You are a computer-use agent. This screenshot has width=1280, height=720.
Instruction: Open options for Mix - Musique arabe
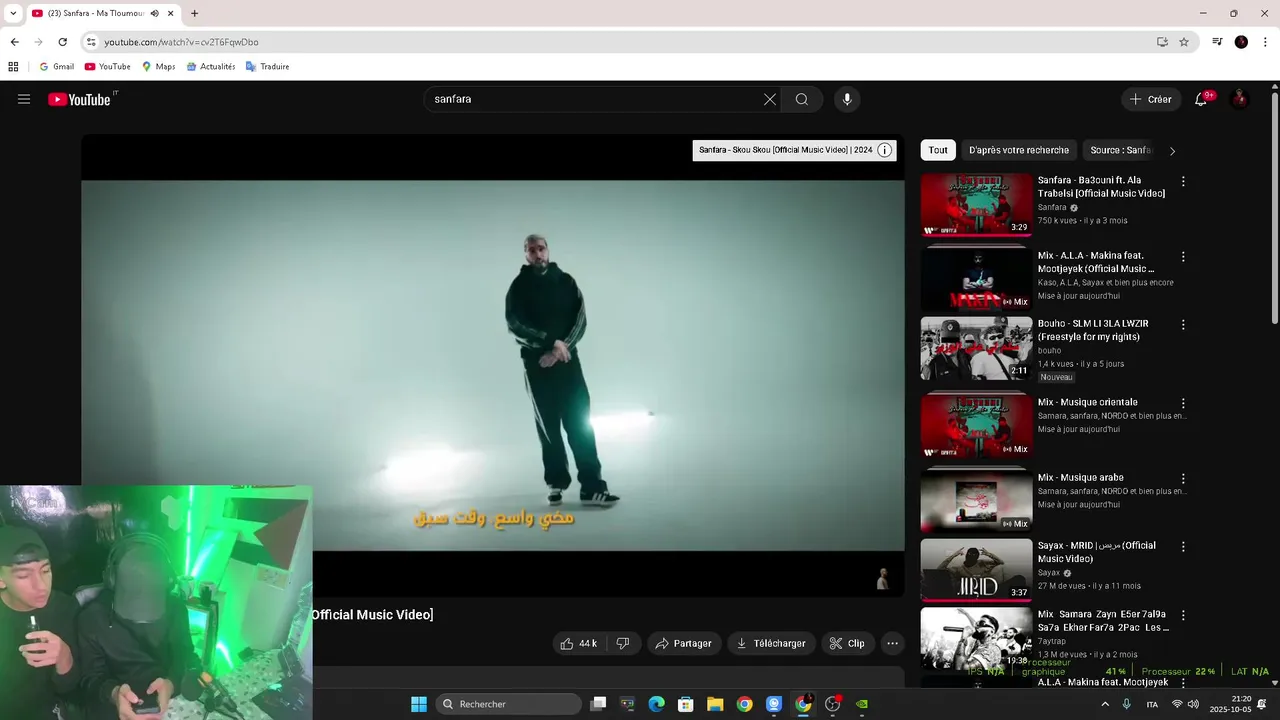click(x=1183, y=479)
